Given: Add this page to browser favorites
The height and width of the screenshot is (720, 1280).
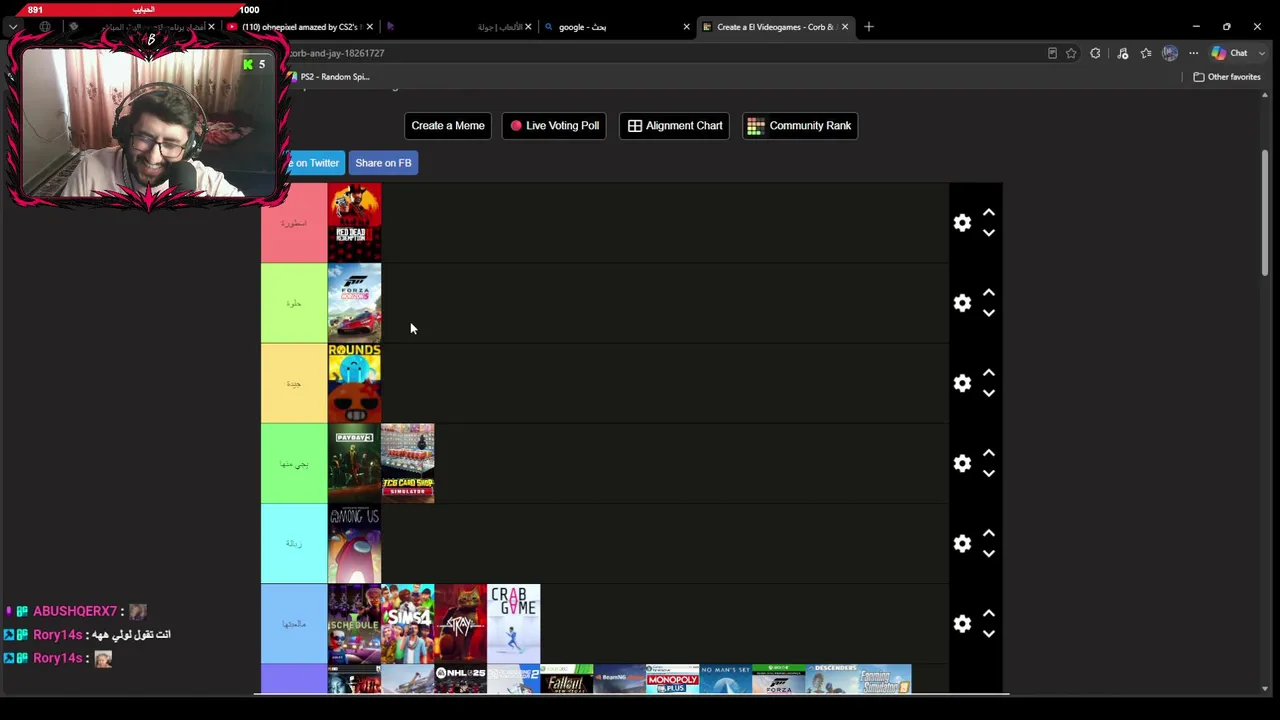Looking at the screenshot, I should point(1071,53).
